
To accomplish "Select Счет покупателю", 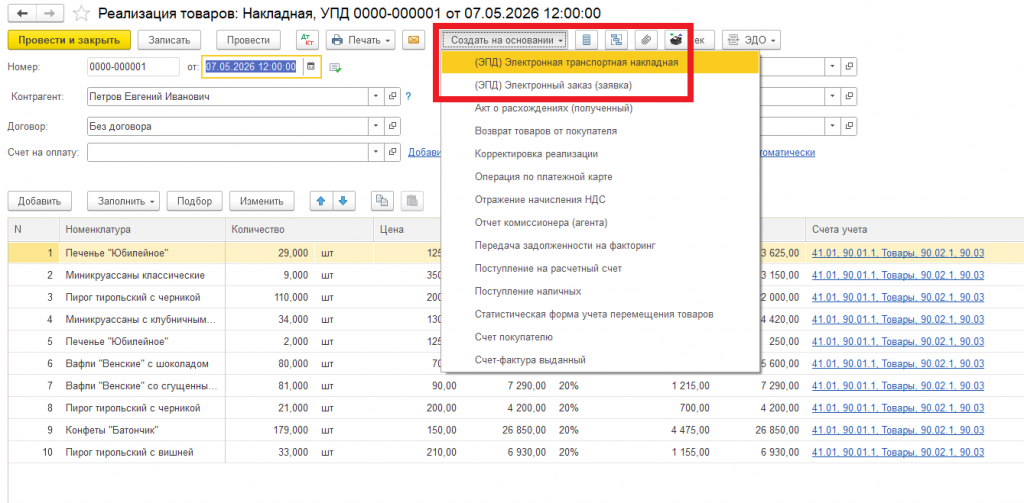I will pyautogui.click(x=600, y=337).
